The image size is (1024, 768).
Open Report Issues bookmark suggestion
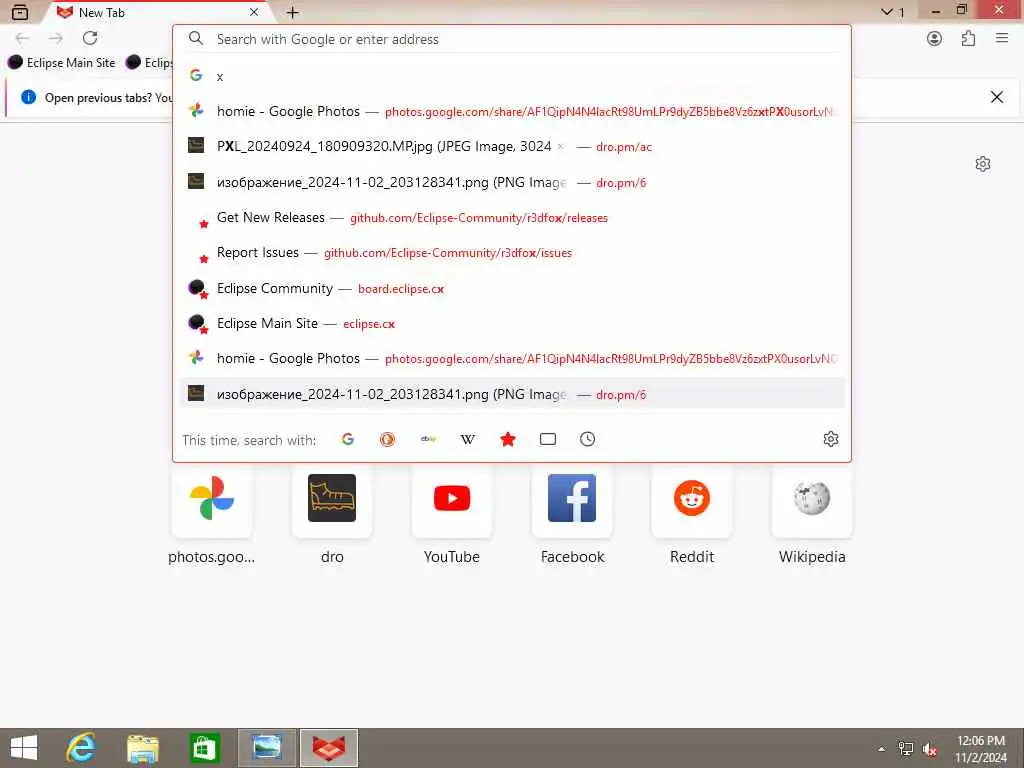tap(512, 253)
